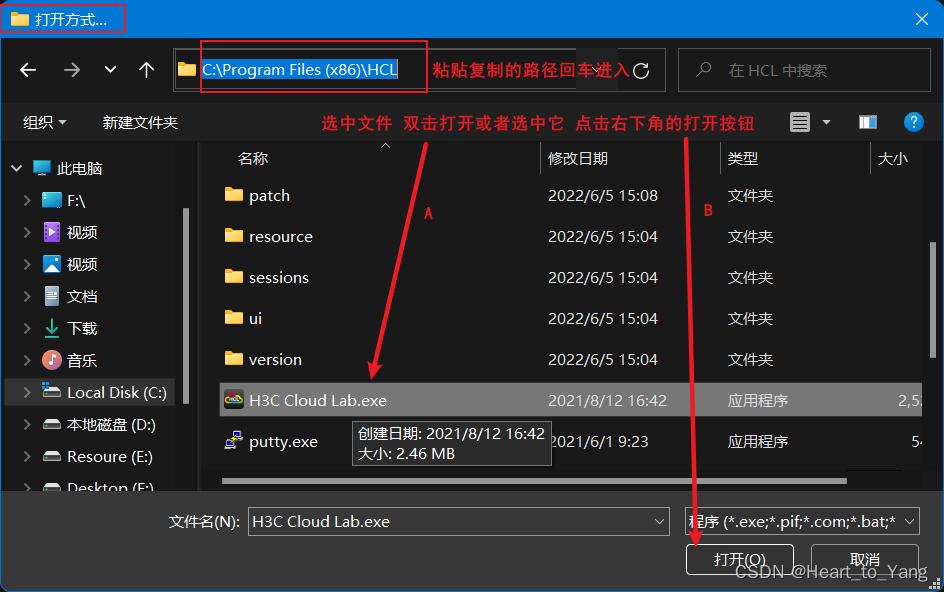
Task: Open the file type filter dropdown
Action: point(802,521)
